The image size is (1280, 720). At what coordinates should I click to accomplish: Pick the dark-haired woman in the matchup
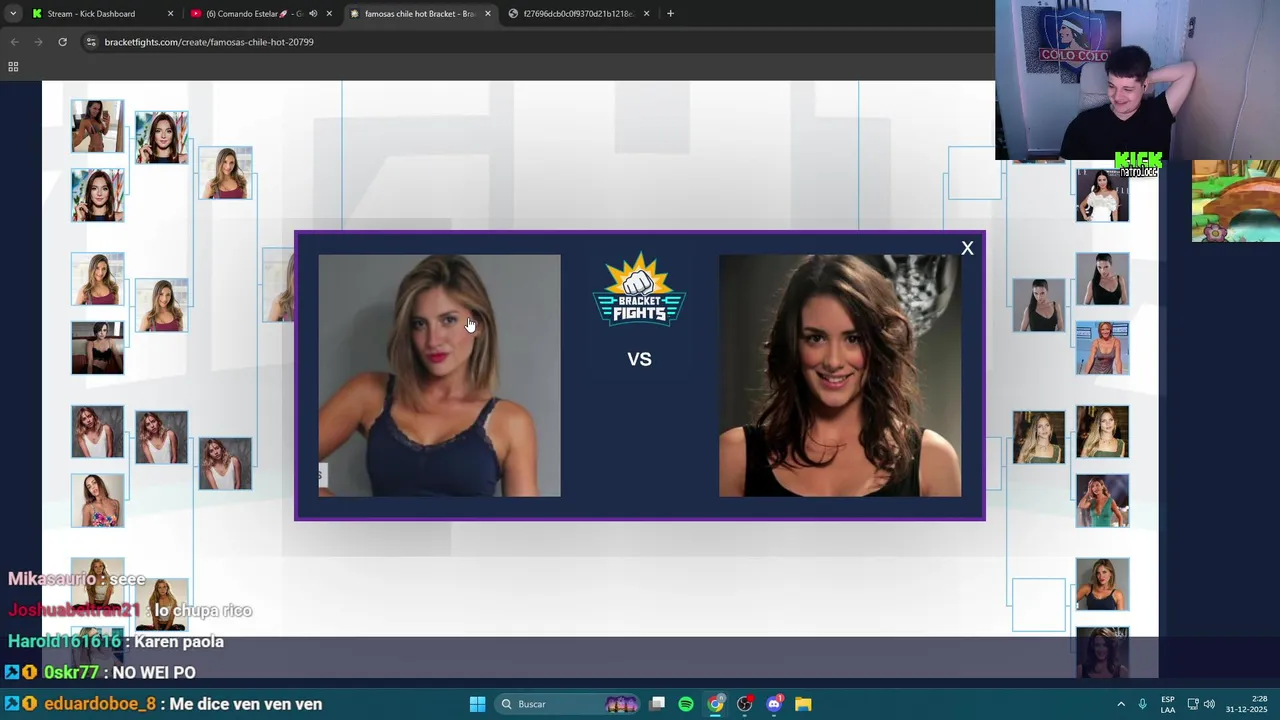click(840, 375)
